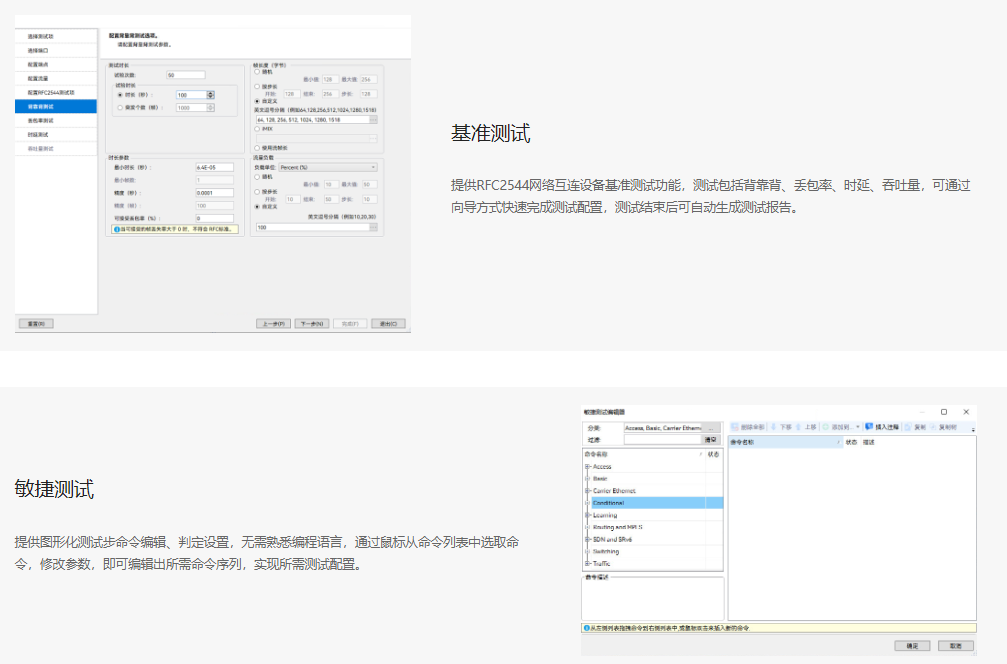Click the 插入注释 comment icon in toolbar
Viewport: 1007px width, 664px height.
[x=869, y=427]
